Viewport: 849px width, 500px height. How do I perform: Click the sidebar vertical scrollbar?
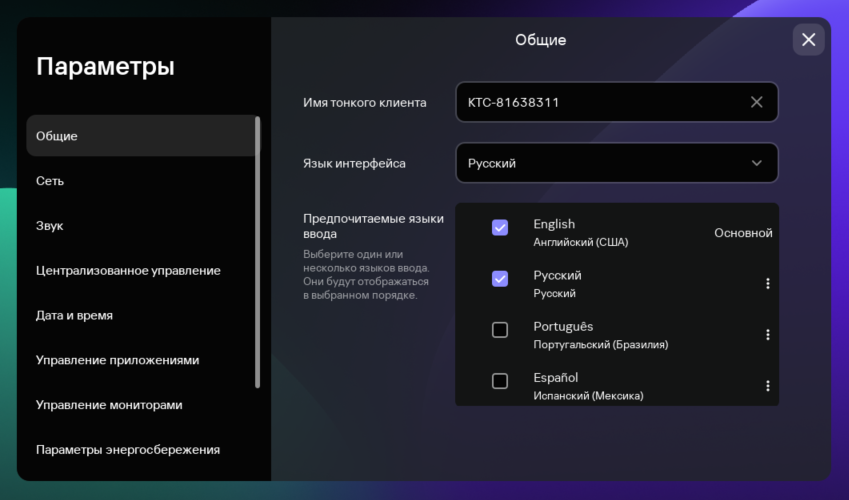coord(258,252)
